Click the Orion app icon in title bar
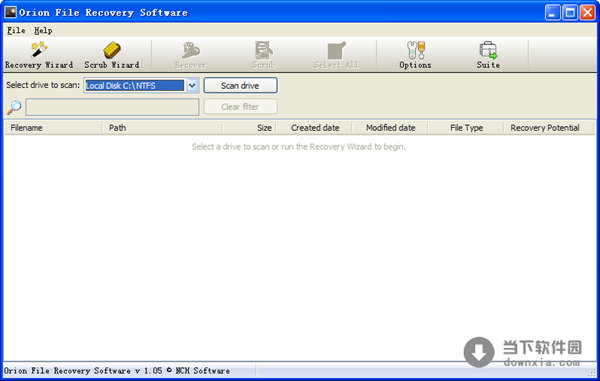 [10, 12]
